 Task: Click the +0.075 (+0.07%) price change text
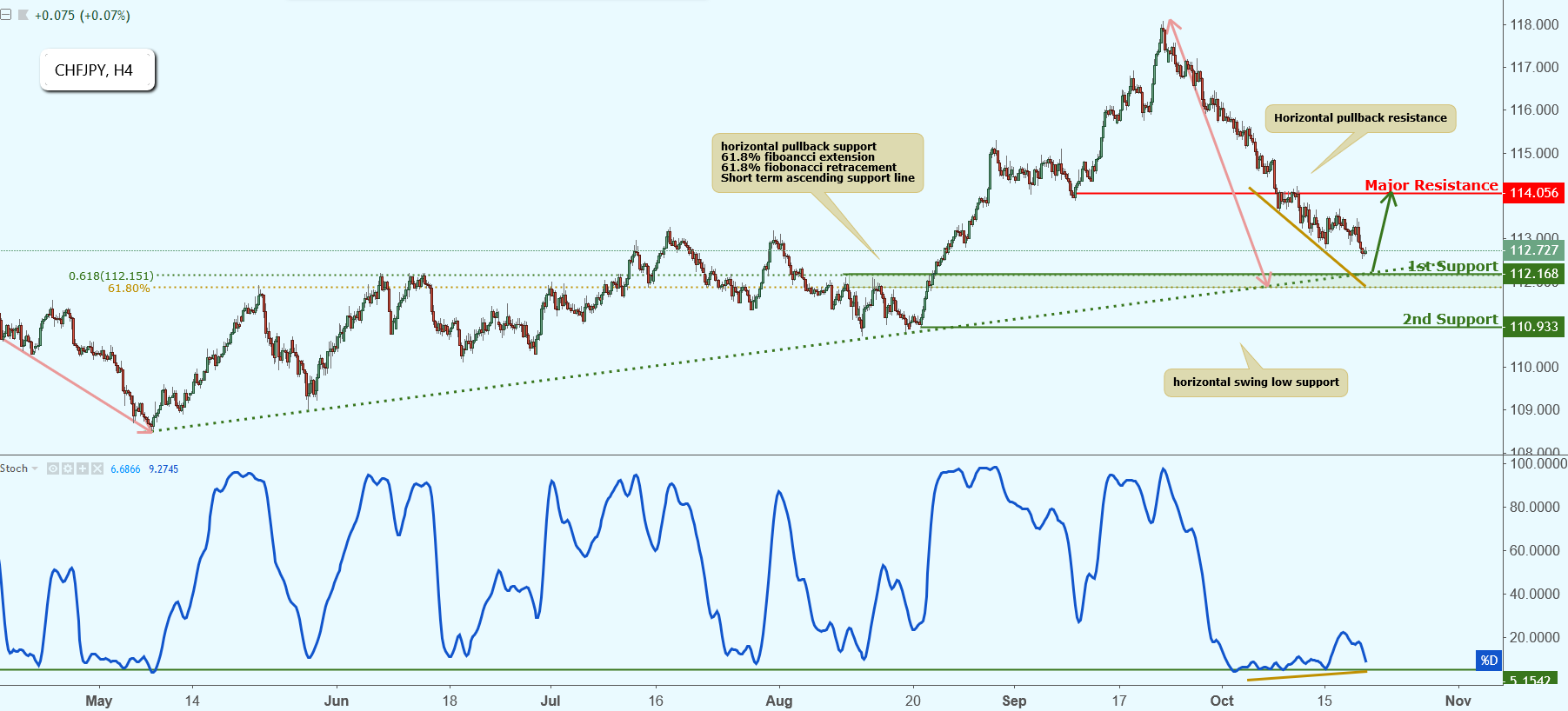coord(82,16)
